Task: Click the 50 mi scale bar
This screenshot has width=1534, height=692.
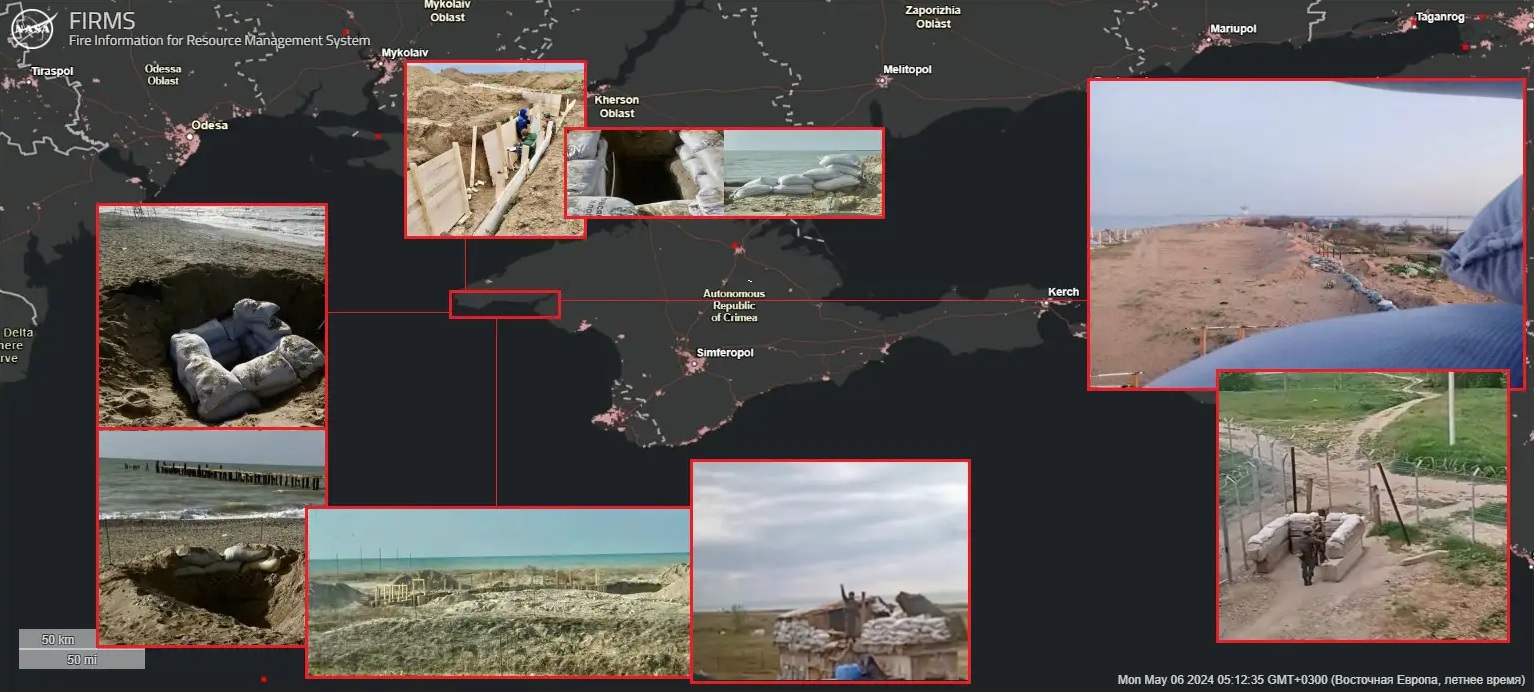Action: [82, 659]
